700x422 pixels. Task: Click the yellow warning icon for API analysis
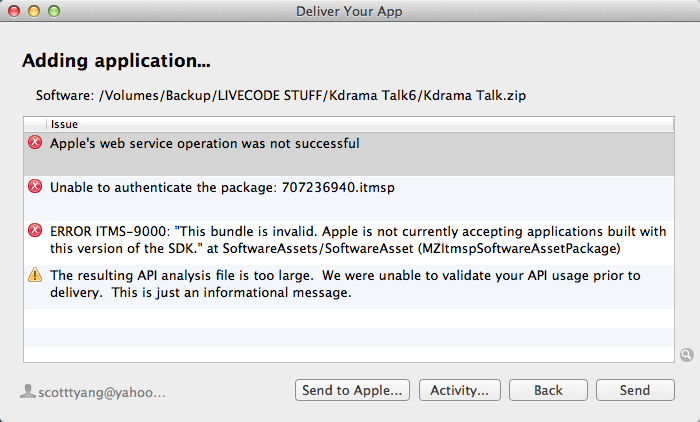coord(36,274)
